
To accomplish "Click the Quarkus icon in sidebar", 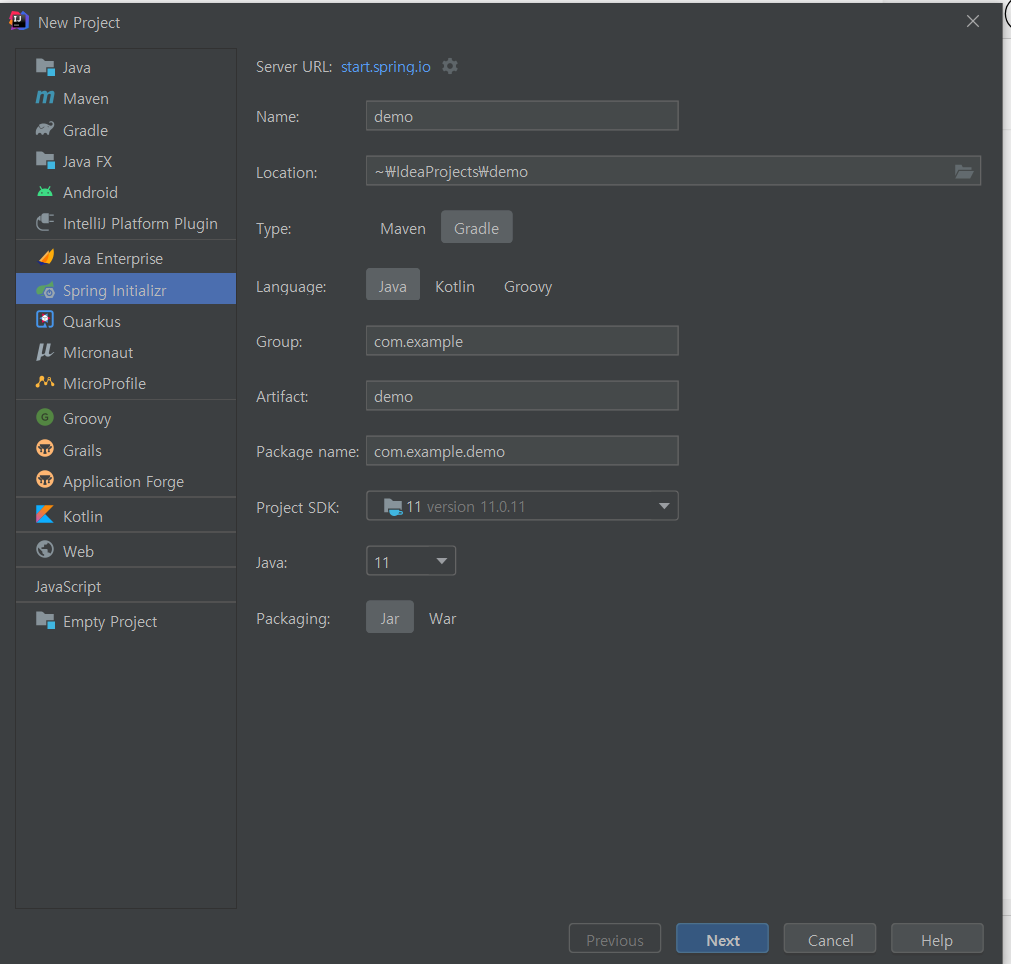I will tap(45, 320).
